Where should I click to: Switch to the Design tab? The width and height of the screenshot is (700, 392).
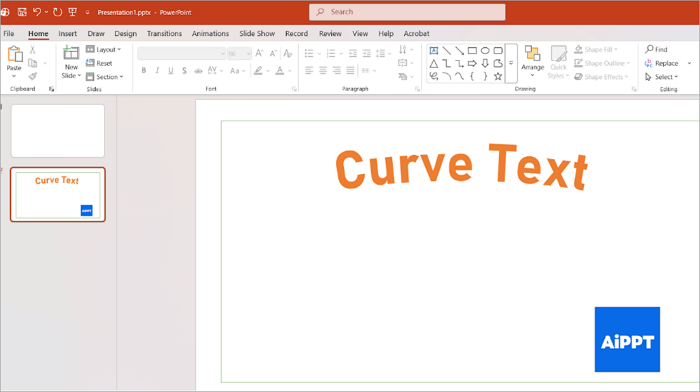[125, 33]
